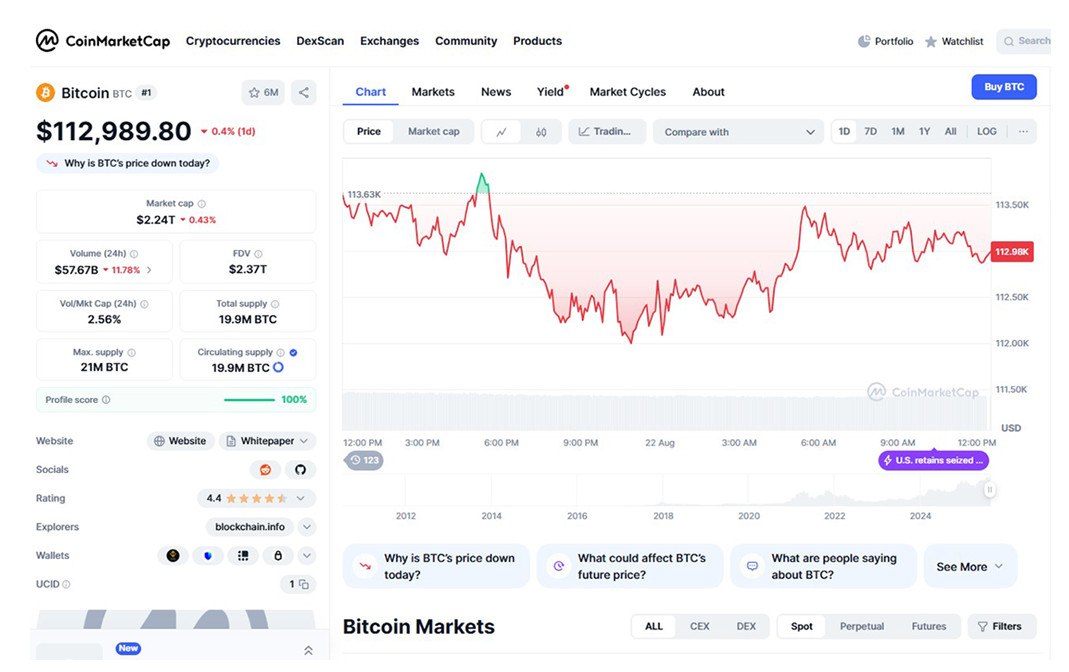The width and height of the screenshot is (1069, 672).
Task: Copy the UCID number icon
Action: pos(305,584)
